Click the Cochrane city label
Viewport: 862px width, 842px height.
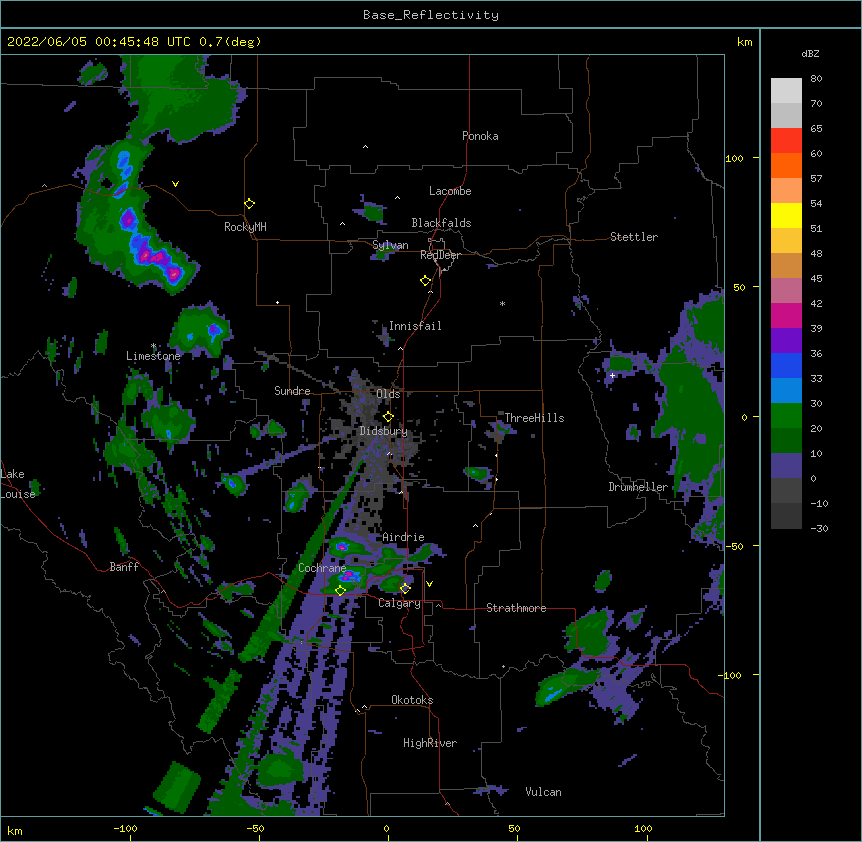coord(322,568)
